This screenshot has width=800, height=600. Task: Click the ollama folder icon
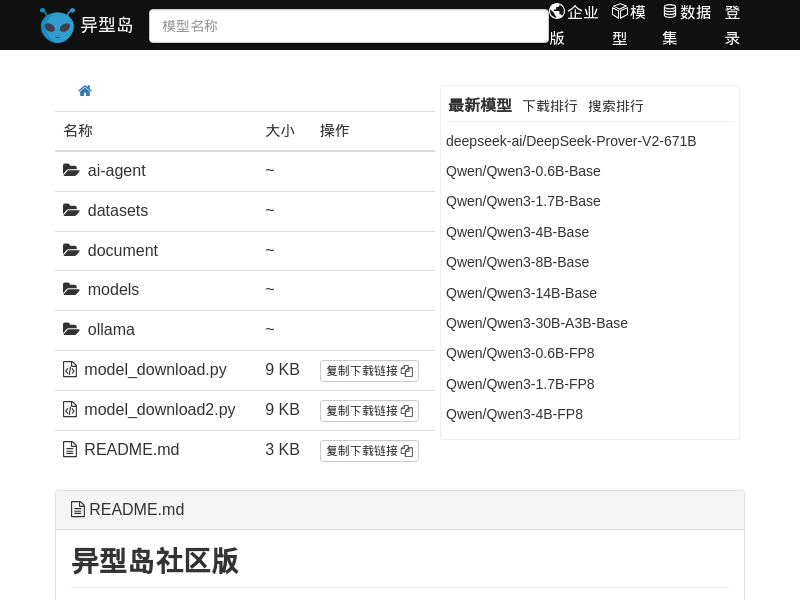click(x=71, y=330)
